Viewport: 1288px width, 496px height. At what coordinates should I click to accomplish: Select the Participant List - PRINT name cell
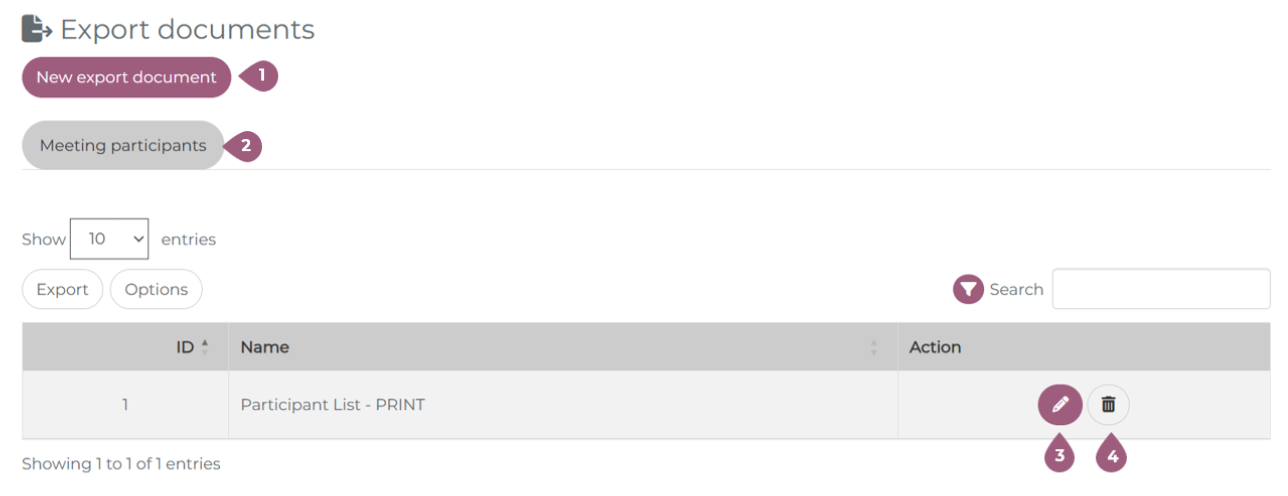pyautogui.click(x=333, y=405)
